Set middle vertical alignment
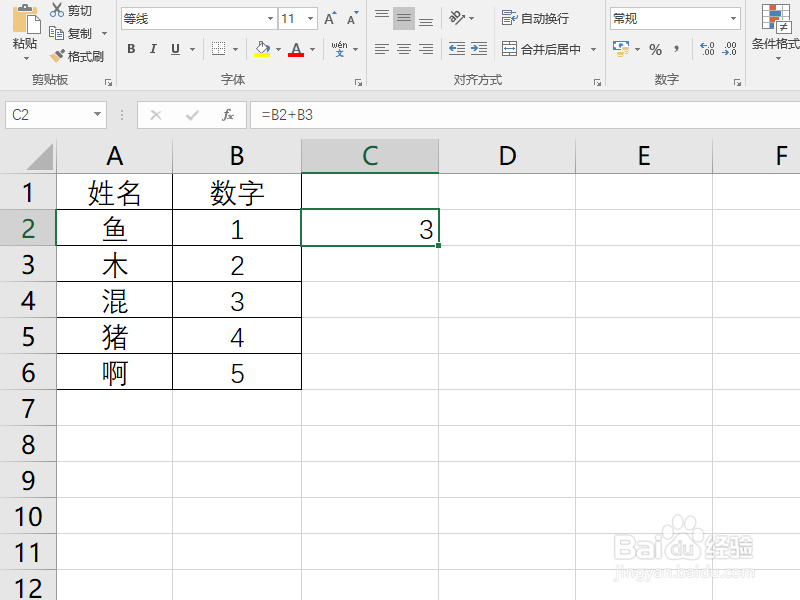Screen dimensions: 800x600 point(404,19)
